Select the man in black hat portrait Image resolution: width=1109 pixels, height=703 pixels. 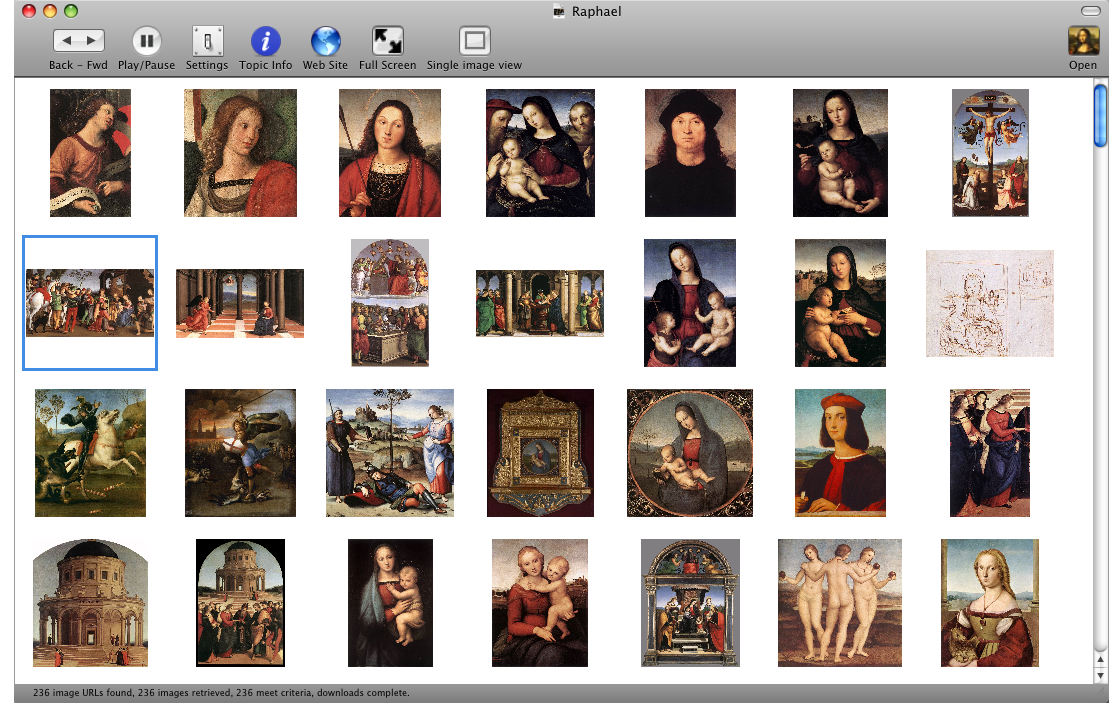[x=690, y=153]
